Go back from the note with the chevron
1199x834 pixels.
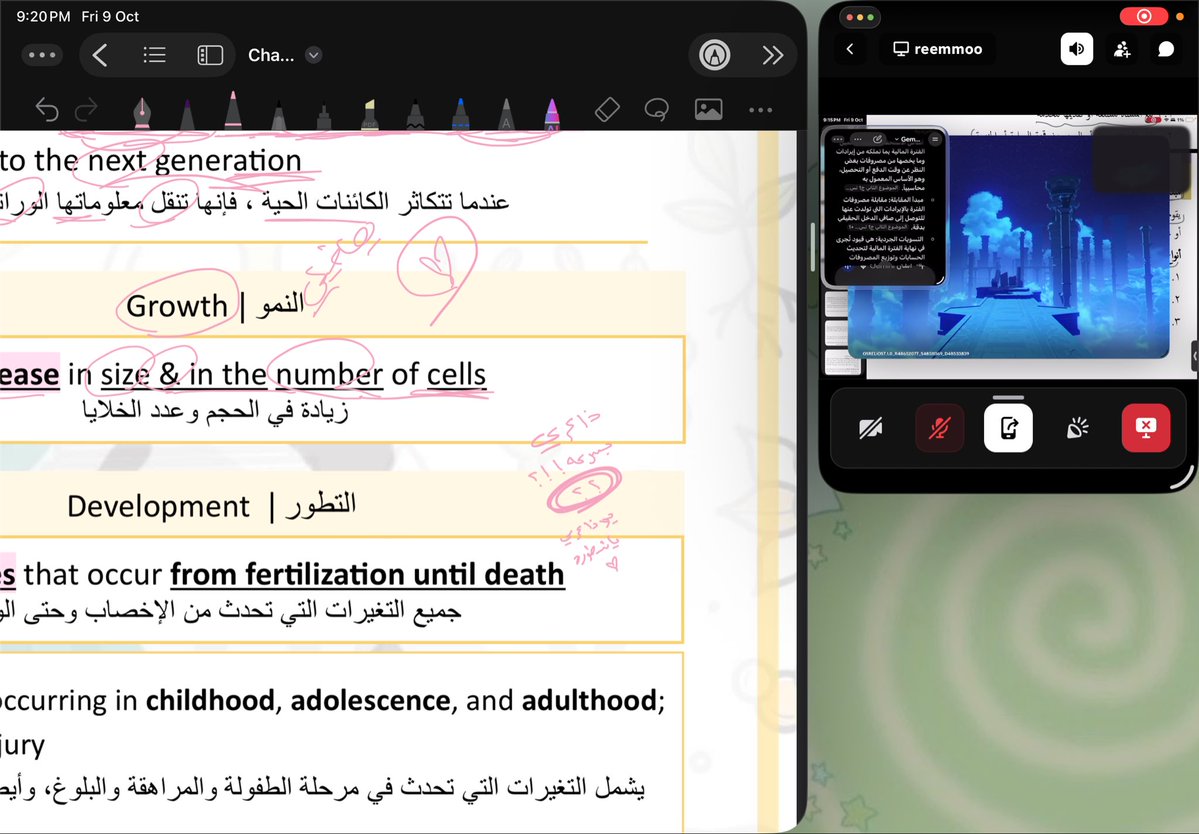tap(99, 55)
